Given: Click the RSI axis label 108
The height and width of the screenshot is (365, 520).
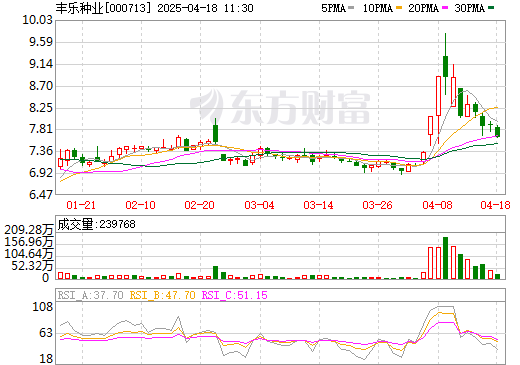Looking at the screenshot, I should (x=43, y=307).
